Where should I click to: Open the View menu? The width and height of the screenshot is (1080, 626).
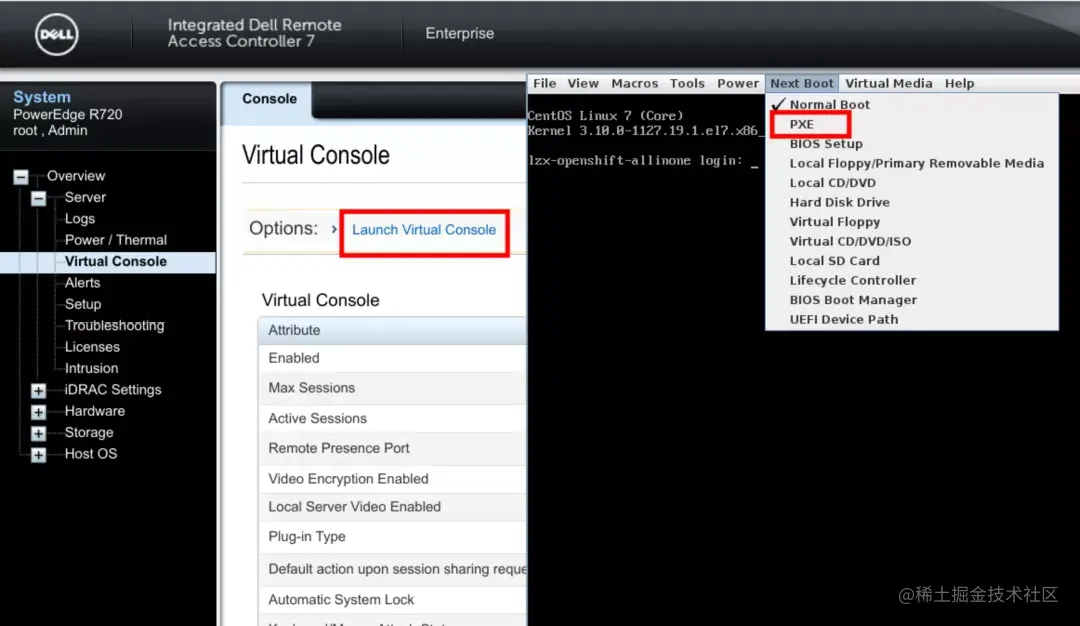click(583, 83)
